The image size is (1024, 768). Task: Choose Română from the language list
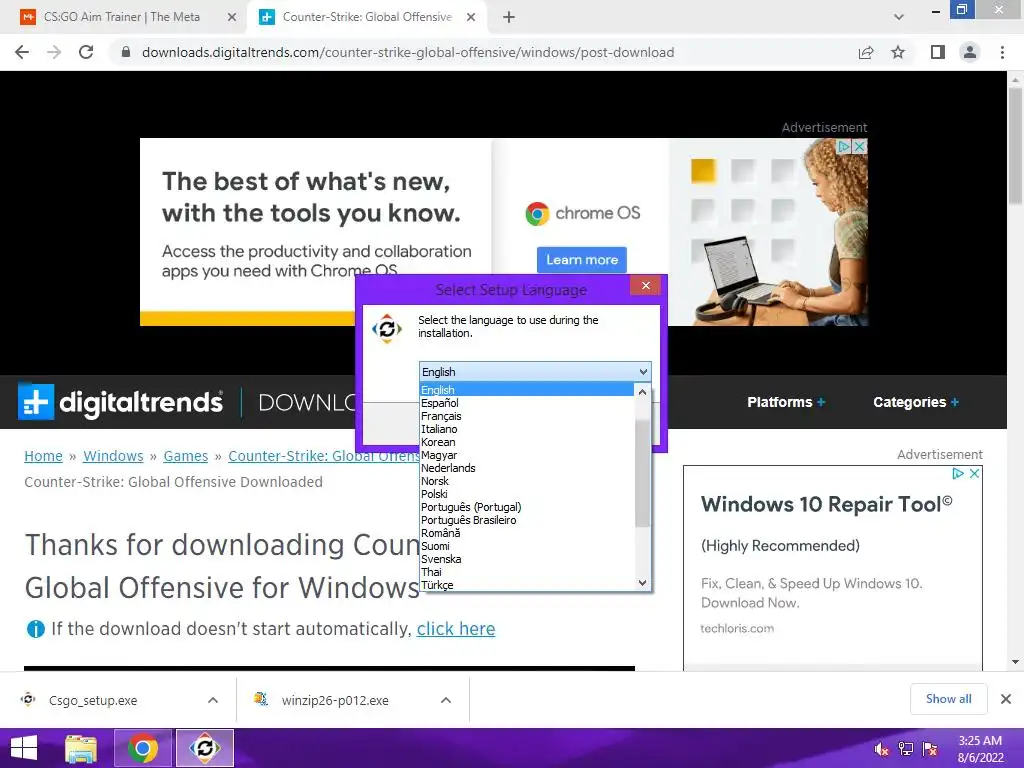point(526,534)
